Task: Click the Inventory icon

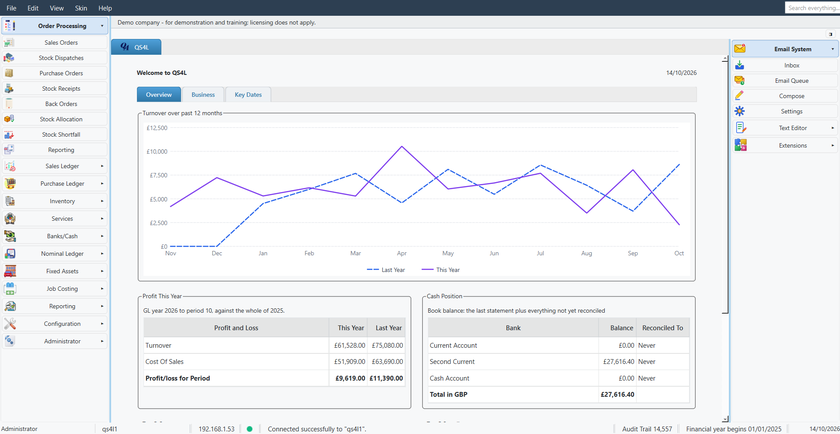Action: click(x=10, y=201)
